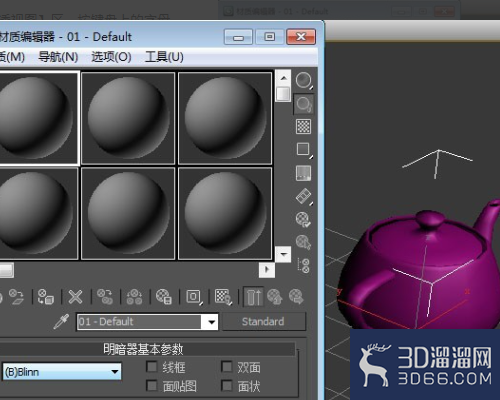
Task: Select the bottom-left material sample slot
Action: click(38, 214)
